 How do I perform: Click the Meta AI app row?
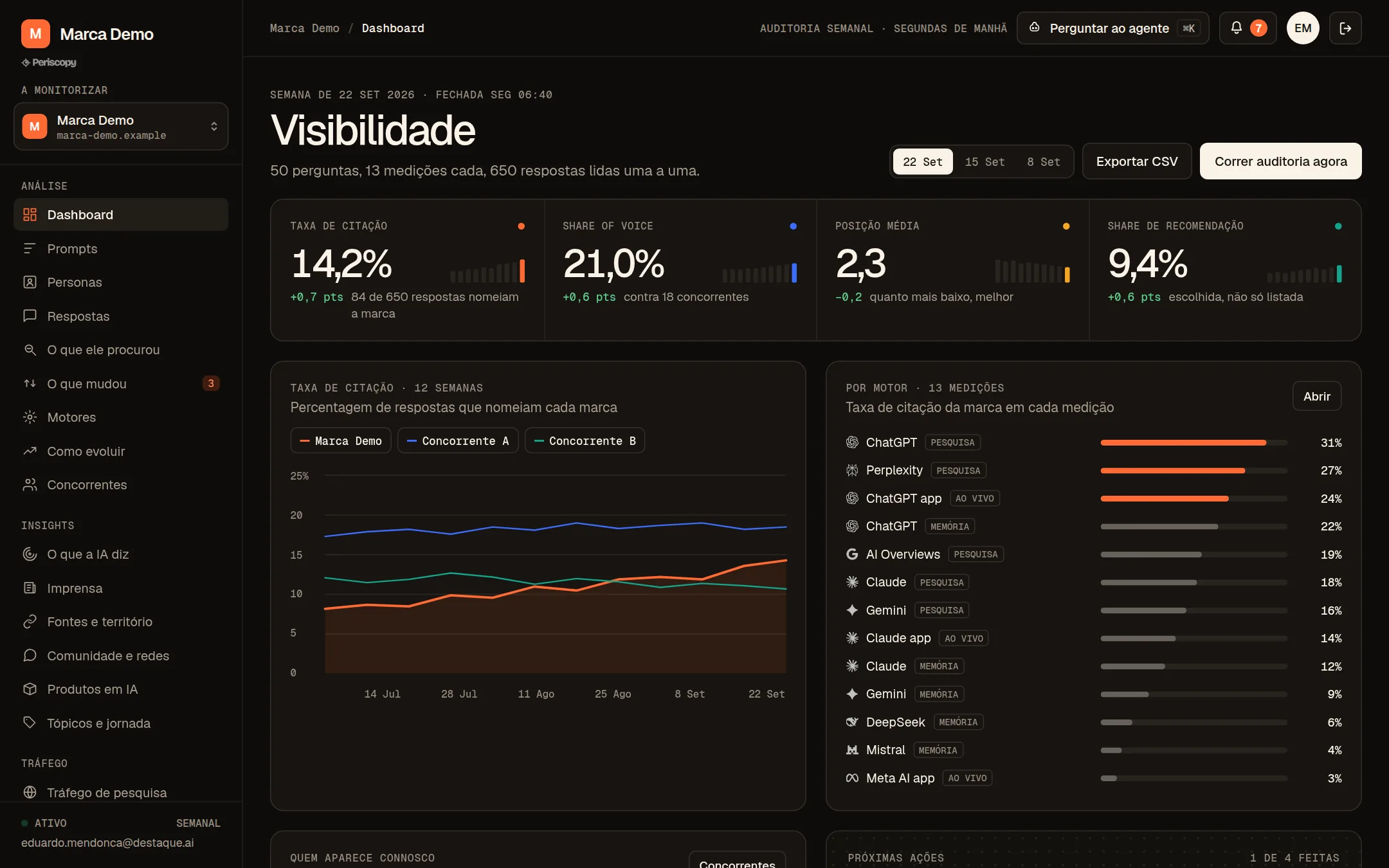[x=1093, y=778]
